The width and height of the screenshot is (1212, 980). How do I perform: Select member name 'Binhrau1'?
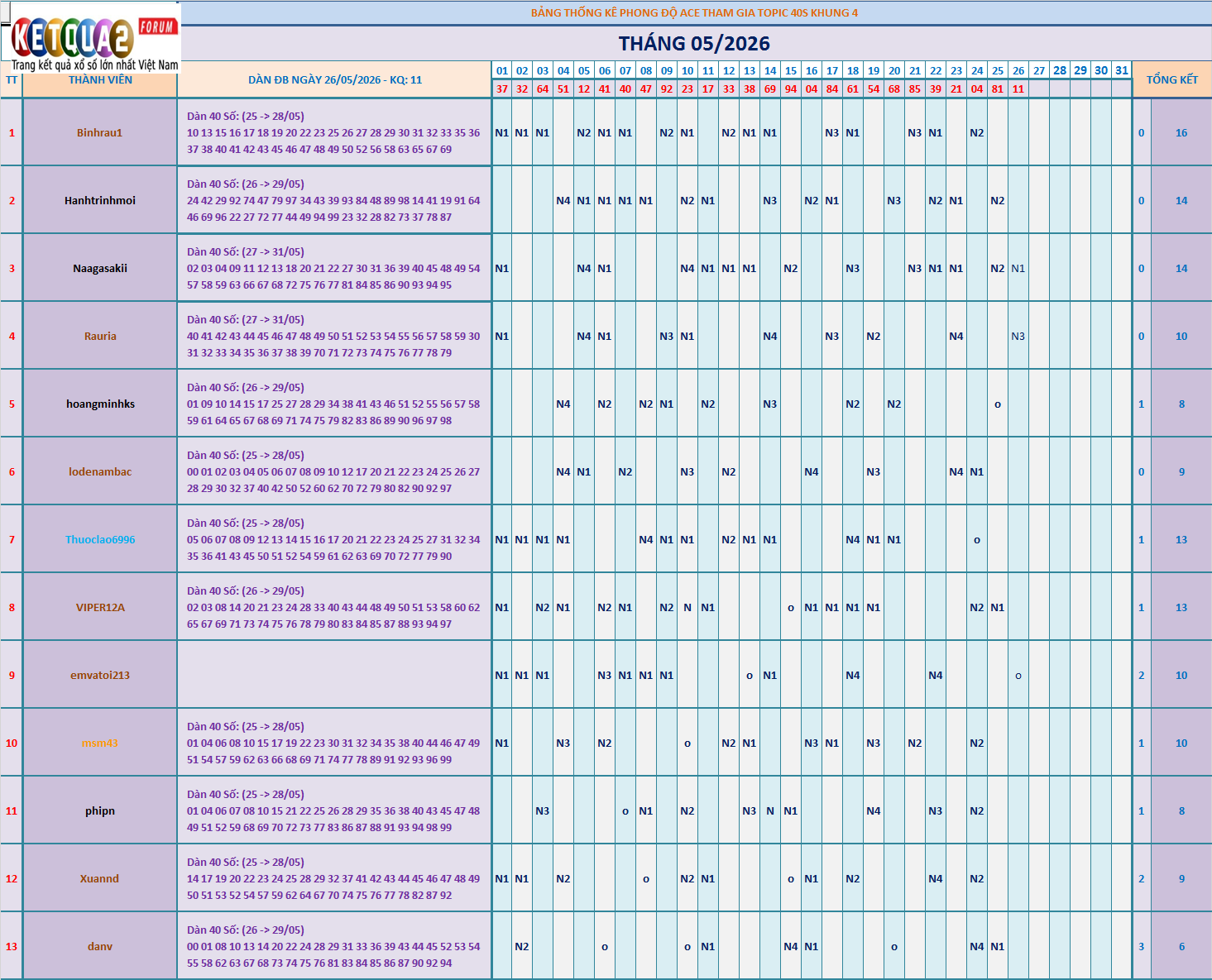pos(100,132)
